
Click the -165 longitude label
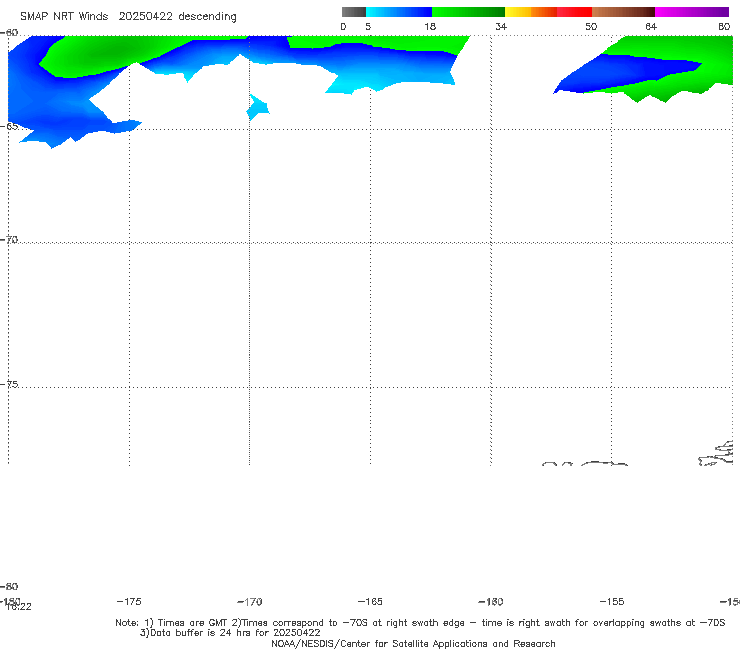(x=370, y=601)
